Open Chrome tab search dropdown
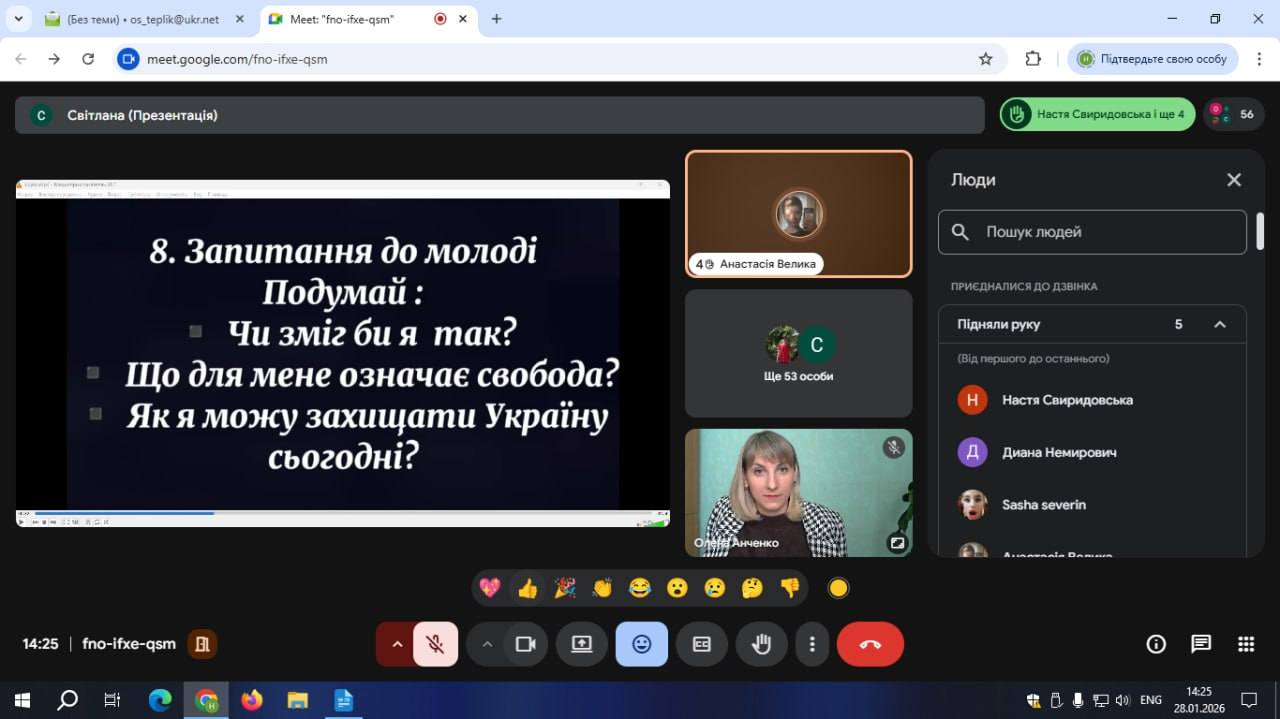This screenshot has width=1280, height=719. (18, 19)
